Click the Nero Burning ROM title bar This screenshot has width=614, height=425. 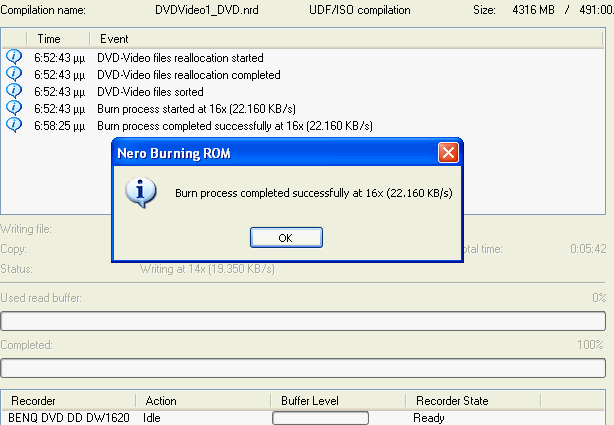pos(270,153)
